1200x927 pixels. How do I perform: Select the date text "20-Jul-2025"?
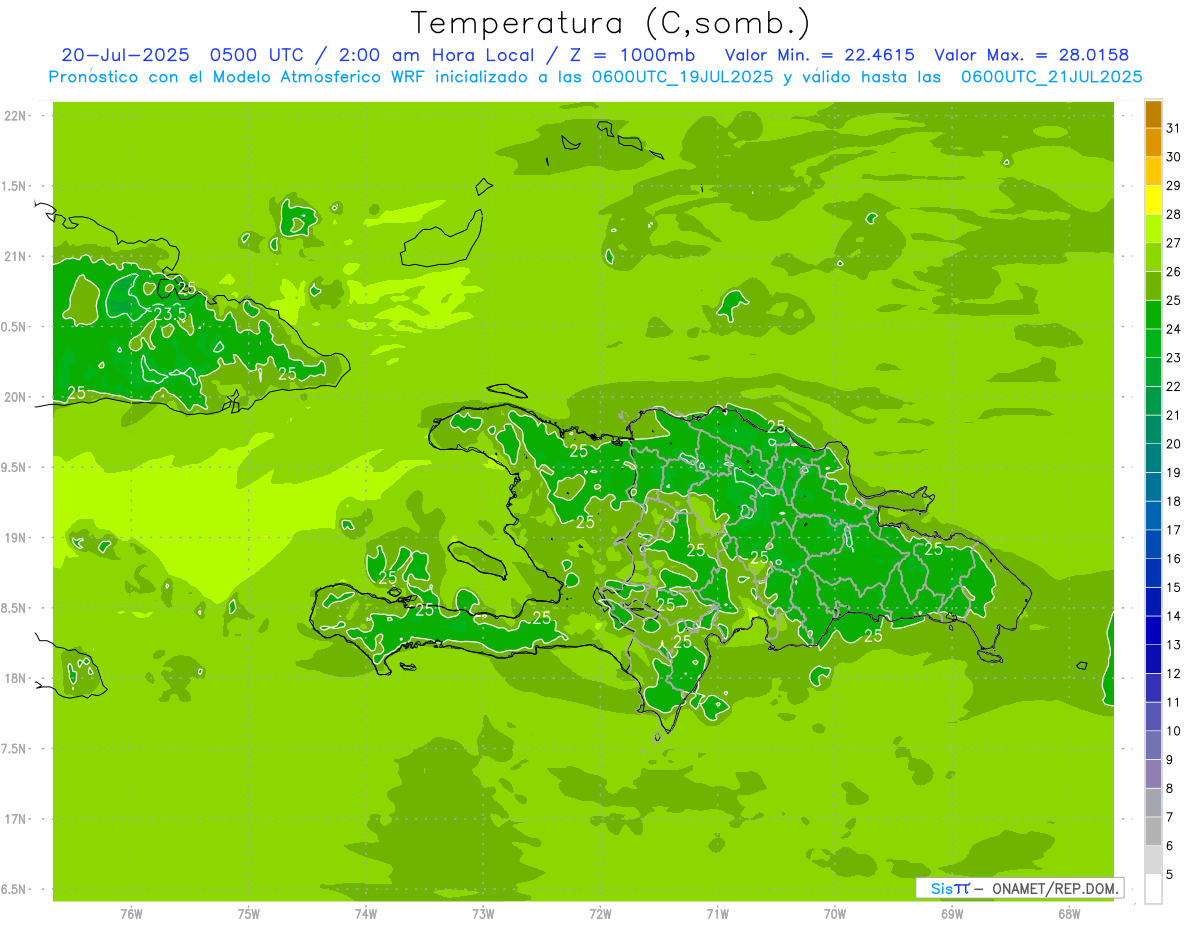pyautogui.click(x=124, y=55)
